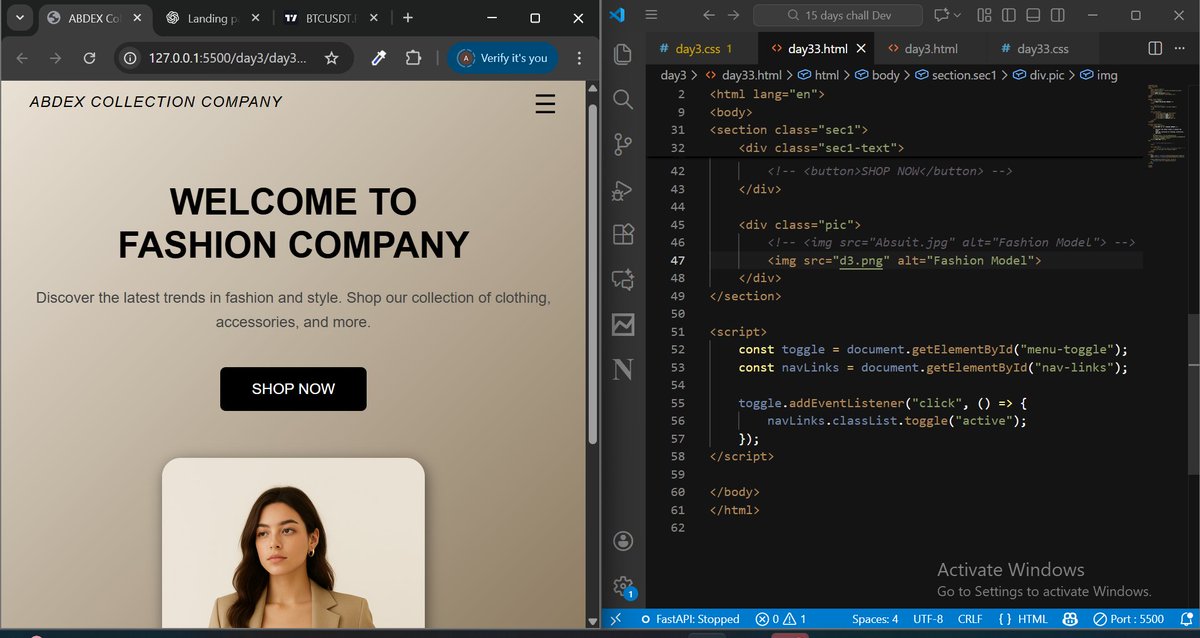Click the Verify it's you profile button
Image resolution: width=1200 pixels, height=638 pixels.
point(503,58)
